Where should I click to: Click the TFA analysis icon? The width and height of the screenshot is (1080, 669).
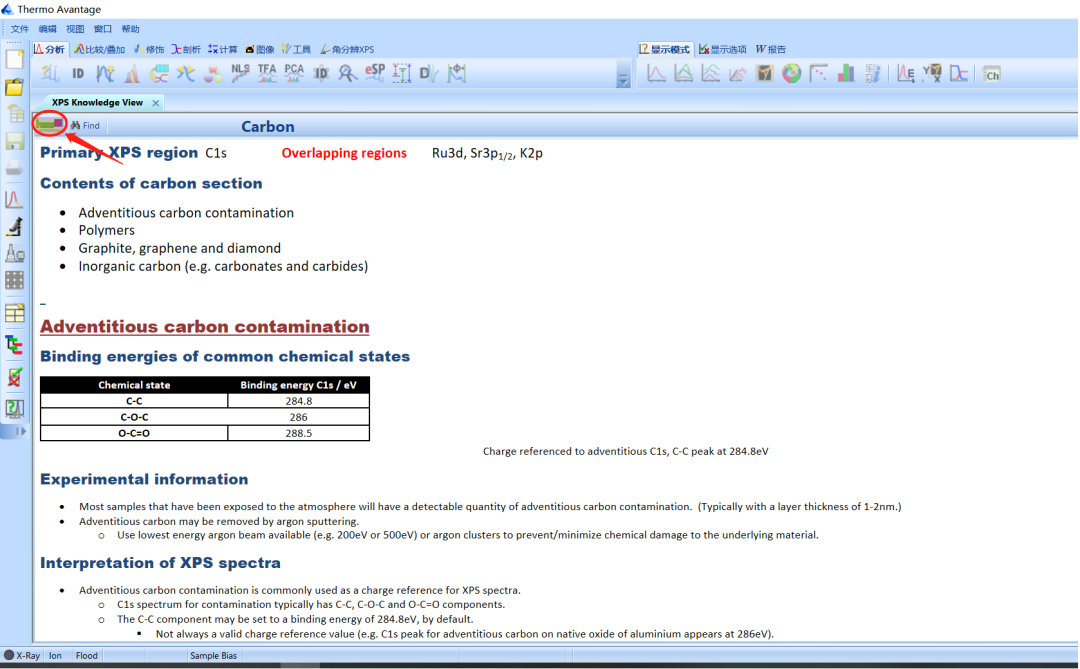coord(267,73)
